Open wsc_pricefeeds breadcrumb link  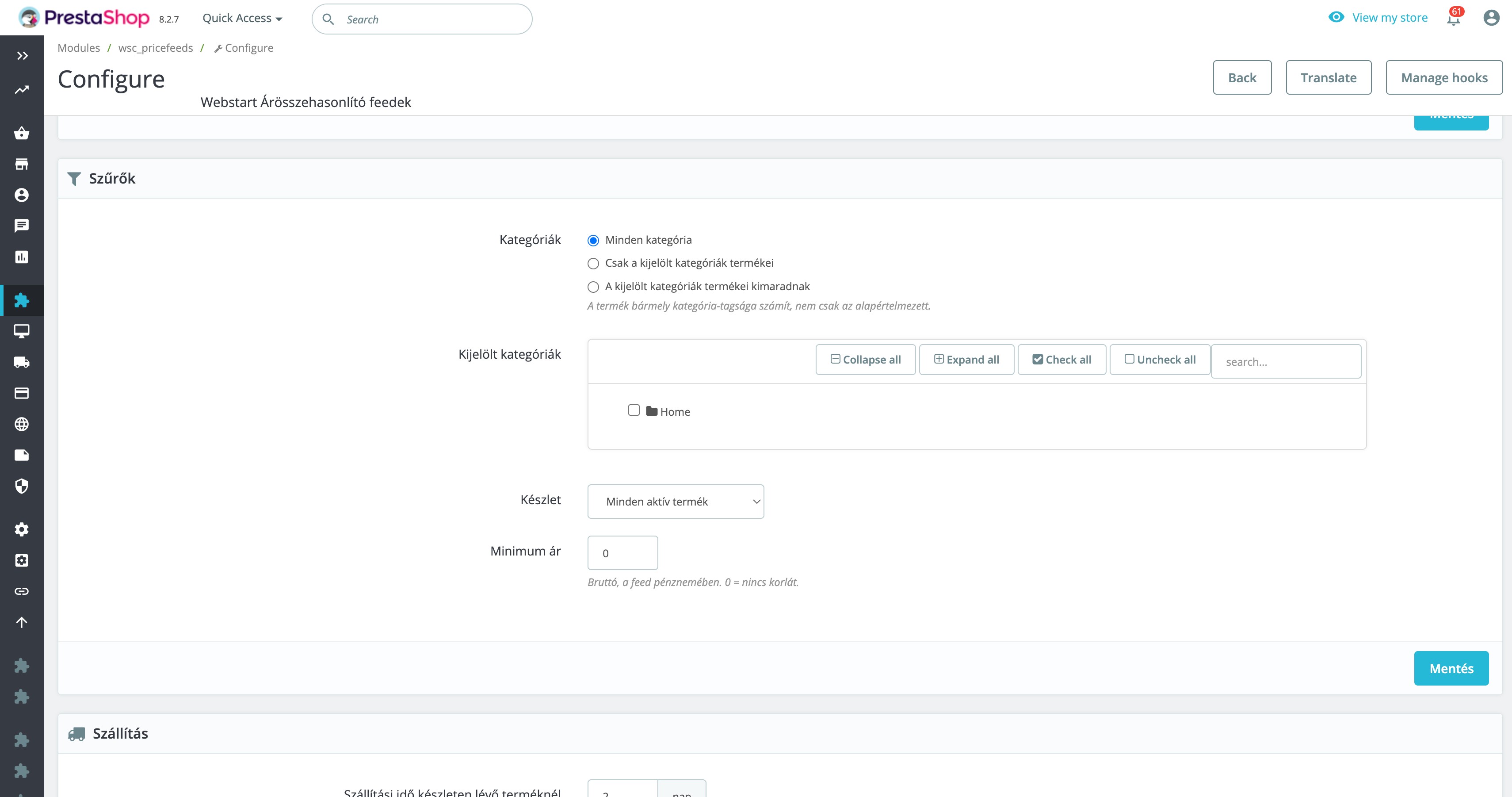156,48
